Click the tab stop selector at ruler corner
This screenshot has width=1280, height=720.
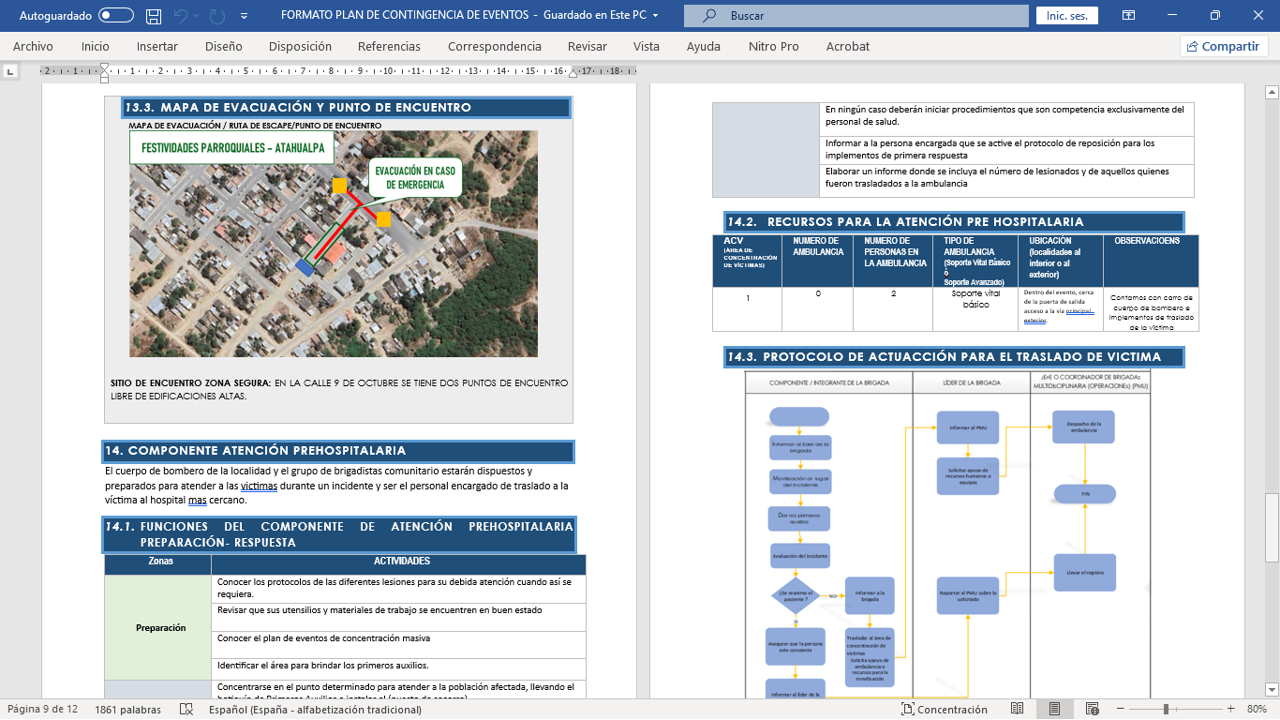click(11, 71)
